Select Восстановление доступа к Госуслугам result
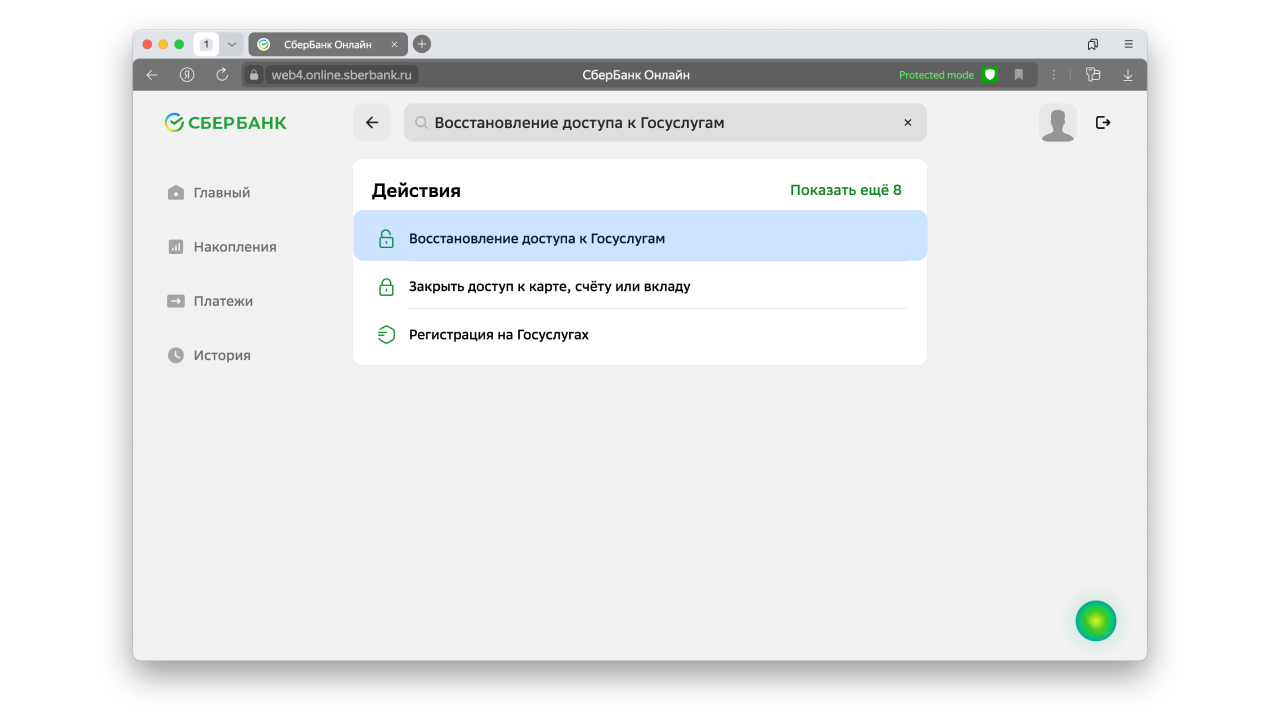 [x=537, y=239]
